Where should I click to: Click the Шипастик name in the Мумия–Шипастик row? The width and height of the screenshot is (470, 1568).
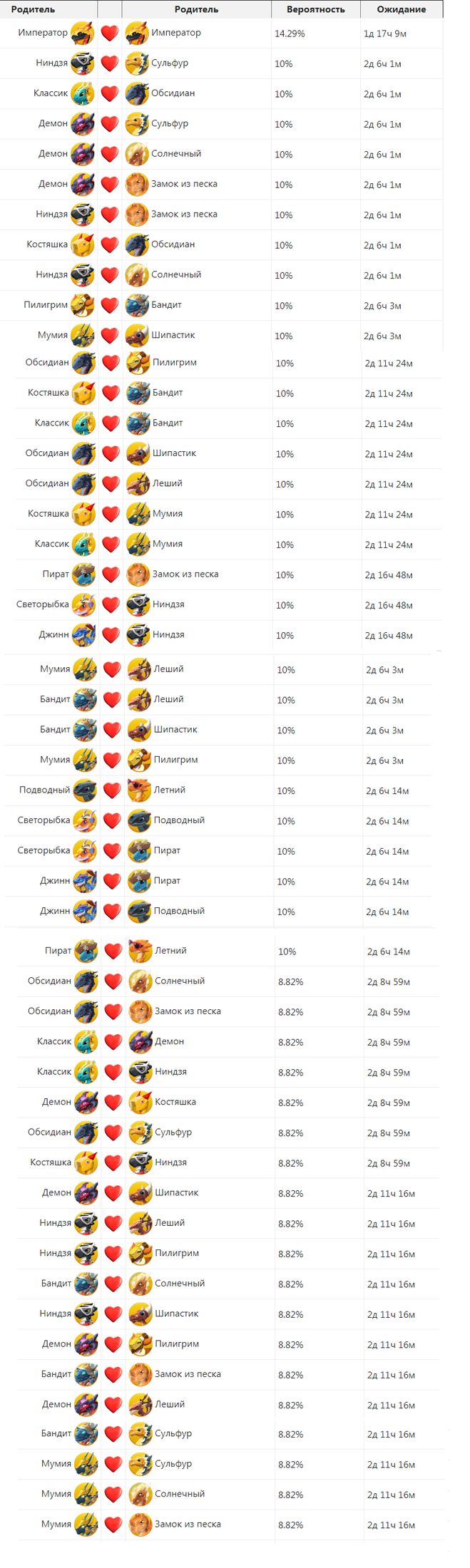173,335
